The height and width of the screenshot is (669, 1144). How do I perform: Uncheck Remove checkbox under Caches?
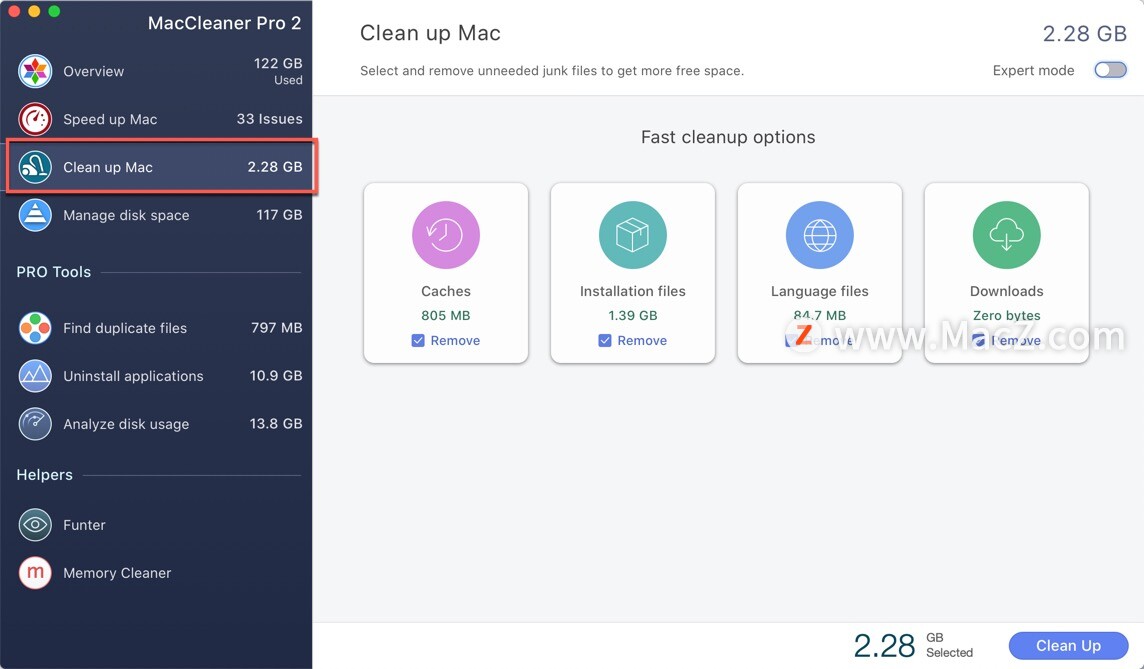pos(418,341)
